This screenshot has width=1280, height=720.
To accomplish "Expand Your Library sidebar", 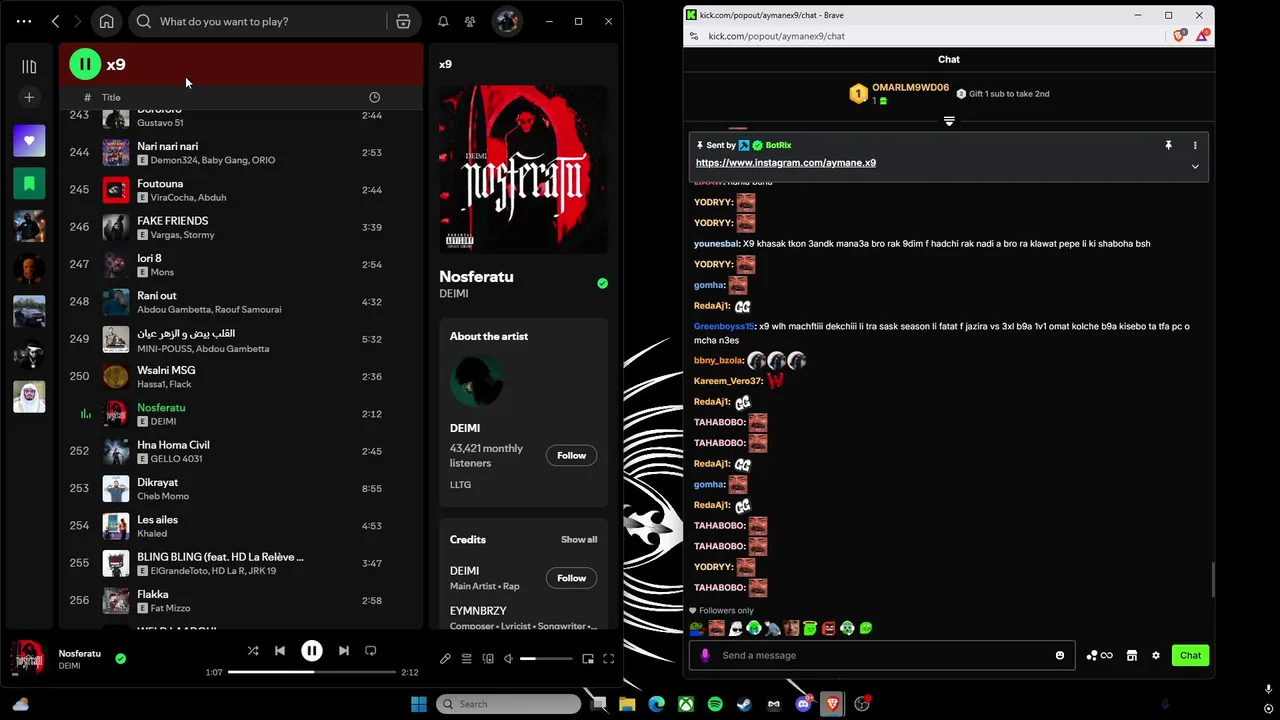I will point(29,66).
